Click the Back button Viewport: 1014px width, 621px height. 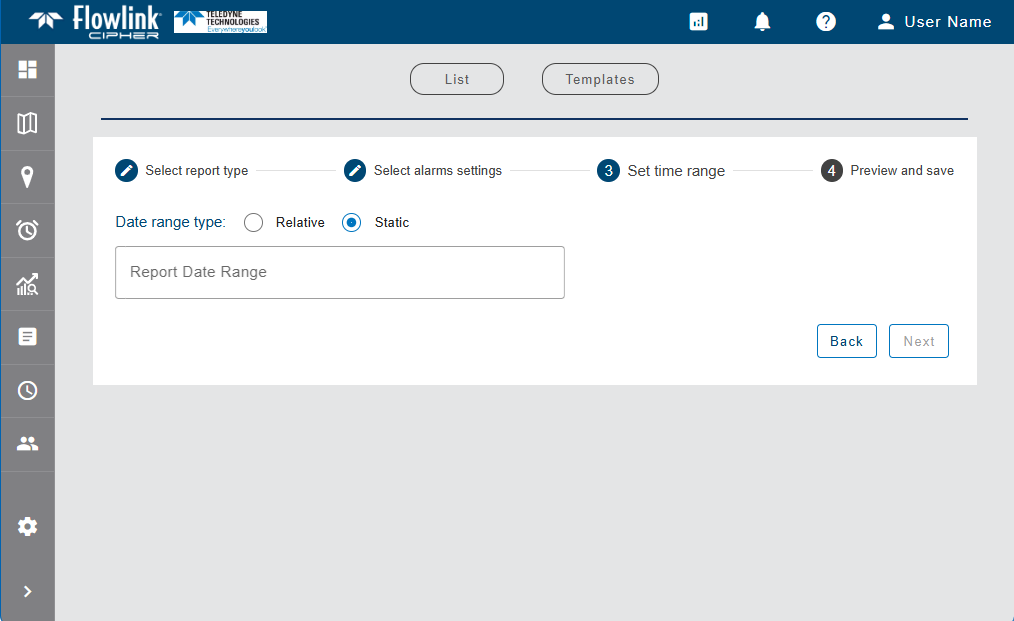846,341
